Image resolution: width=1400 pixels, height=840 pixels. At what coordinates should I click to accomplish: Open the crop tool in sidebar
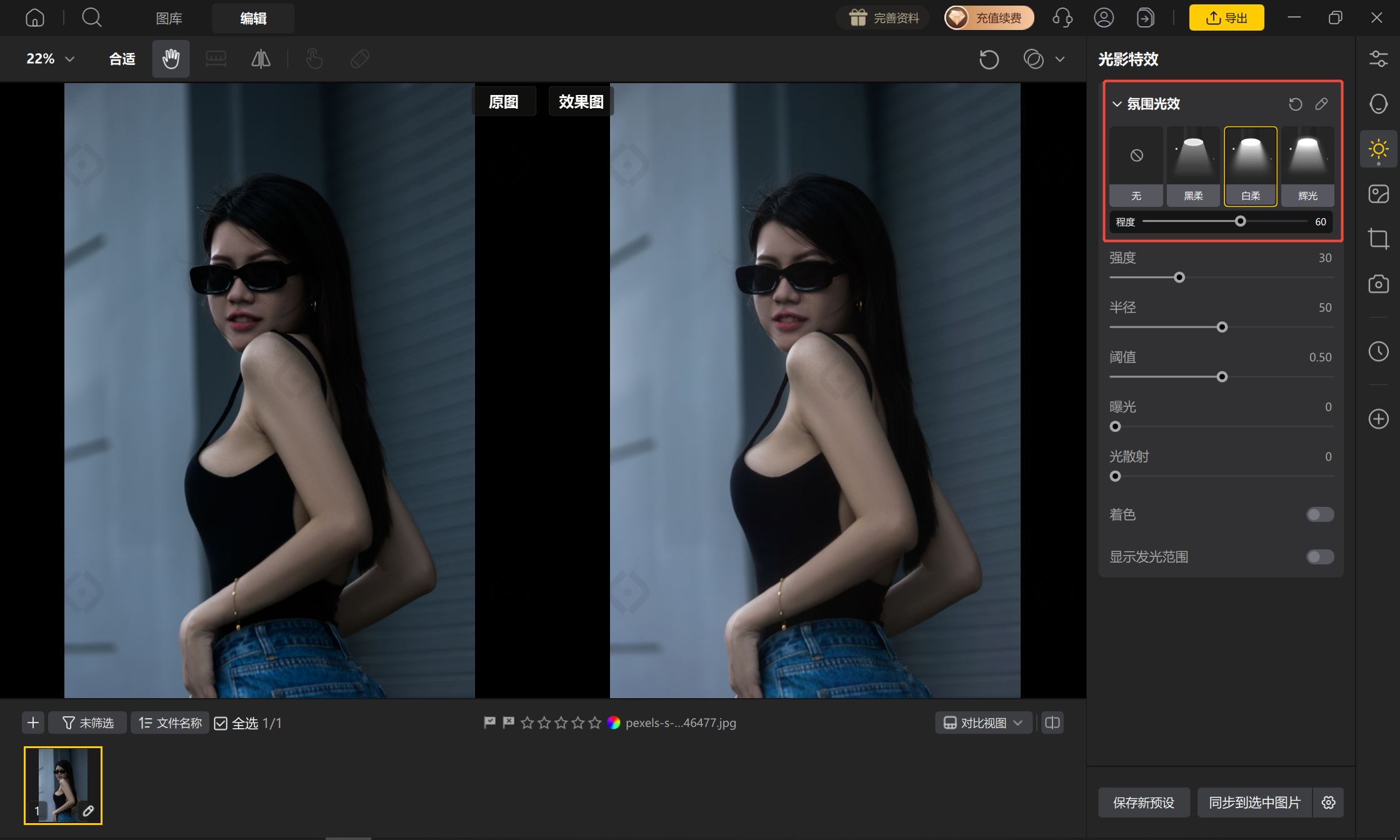coord(1378,239)
